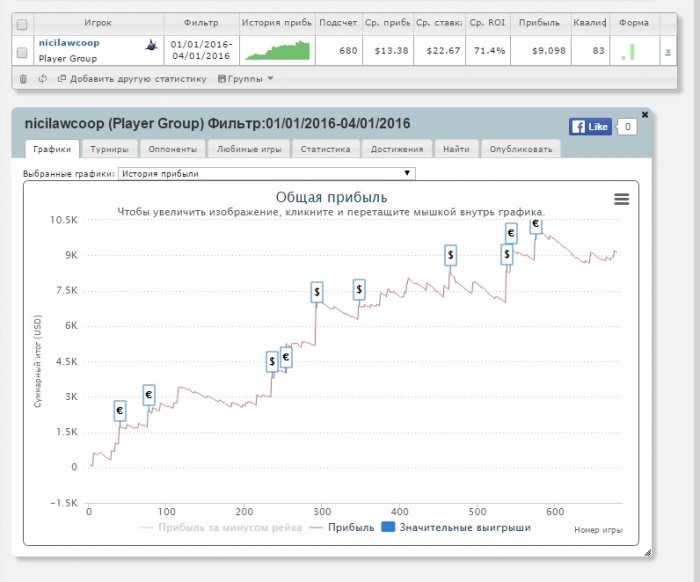Image resolution: width=700 pixels, height=582 pixels.
Task: Sort by the Игрок column header
Action: [x=98, y=23]
